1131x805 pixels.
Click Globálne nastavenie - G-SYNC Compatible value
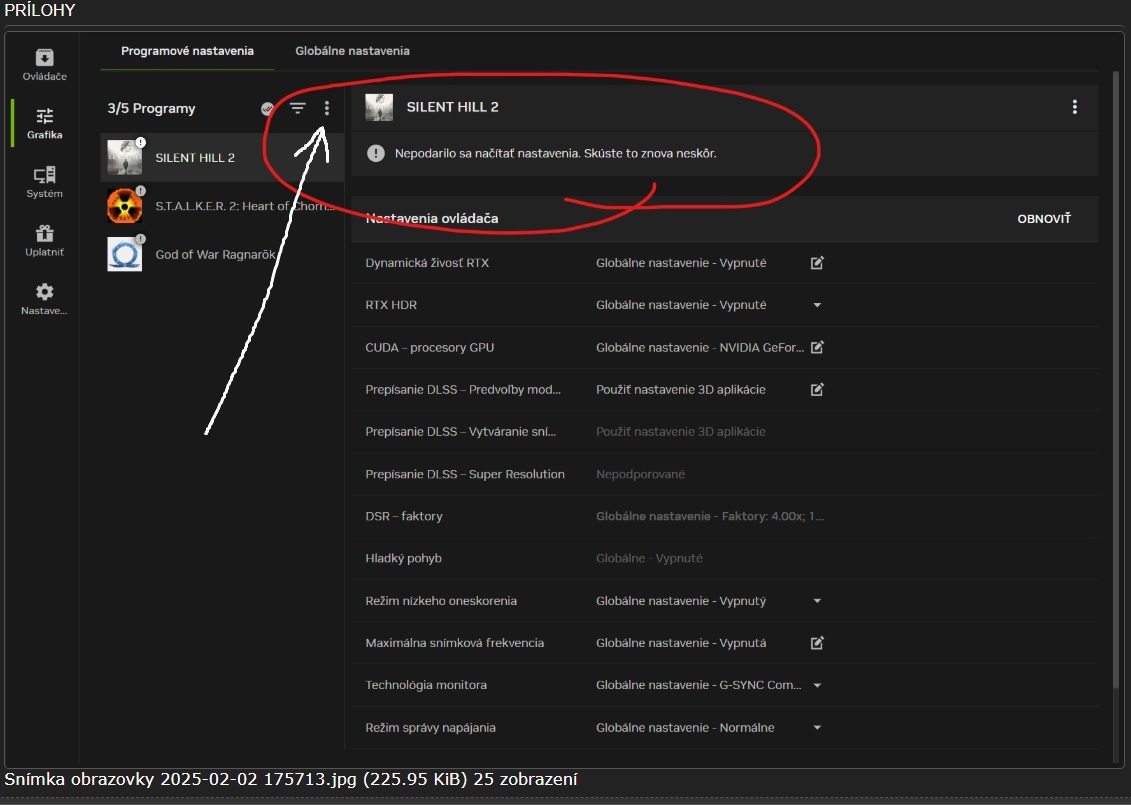[698, 685]
